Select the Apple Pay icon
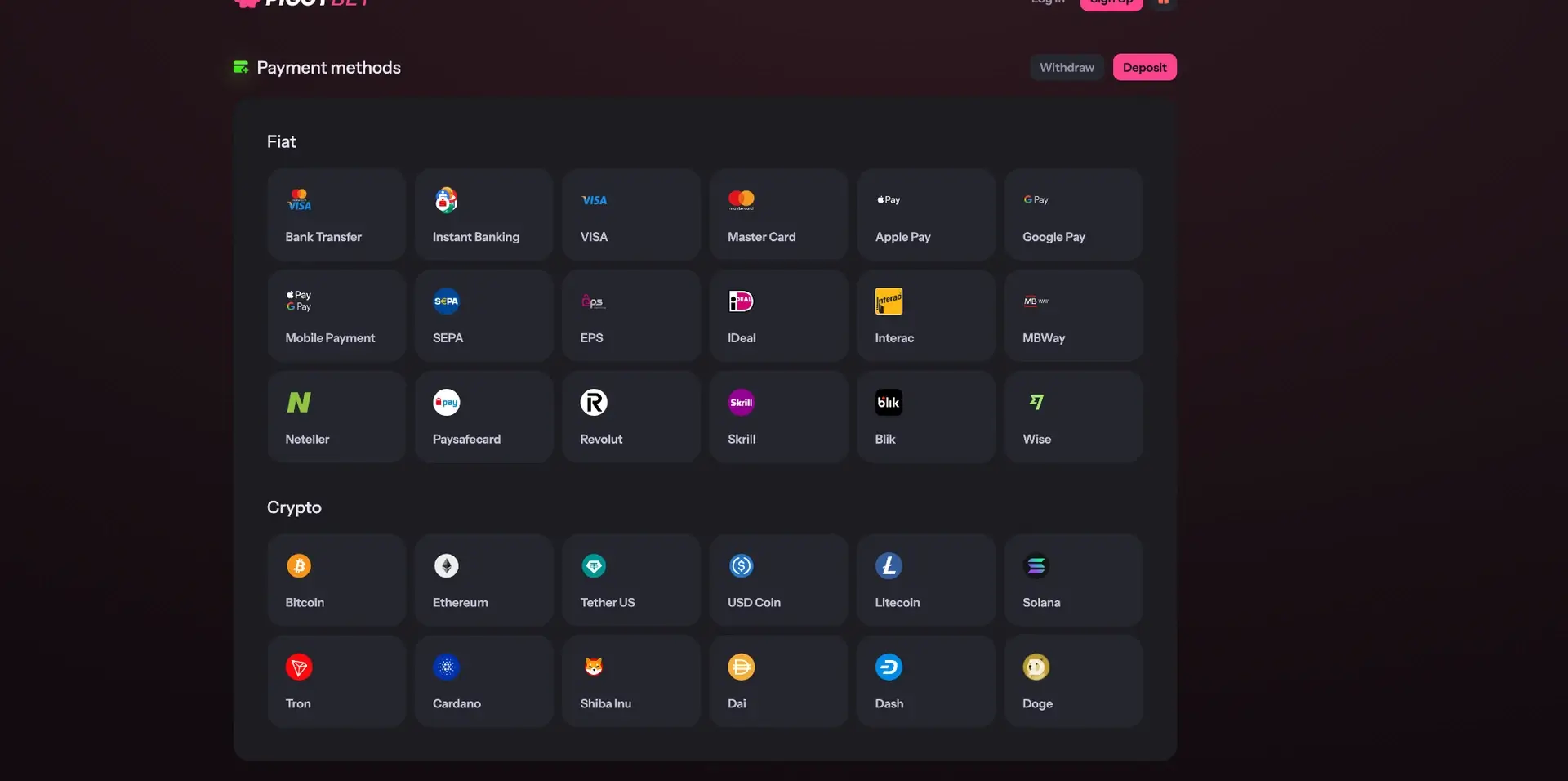The image size is (1568, 781). tap(889, 200)
